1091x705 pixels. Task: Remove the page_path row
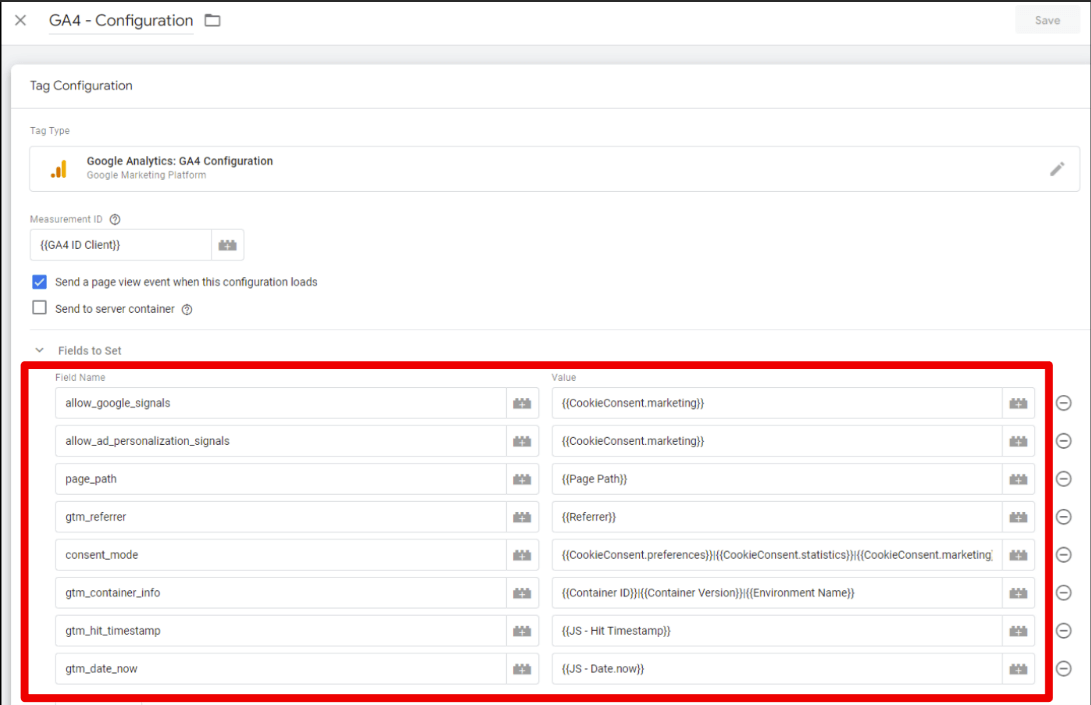[x=1063, y=479]
